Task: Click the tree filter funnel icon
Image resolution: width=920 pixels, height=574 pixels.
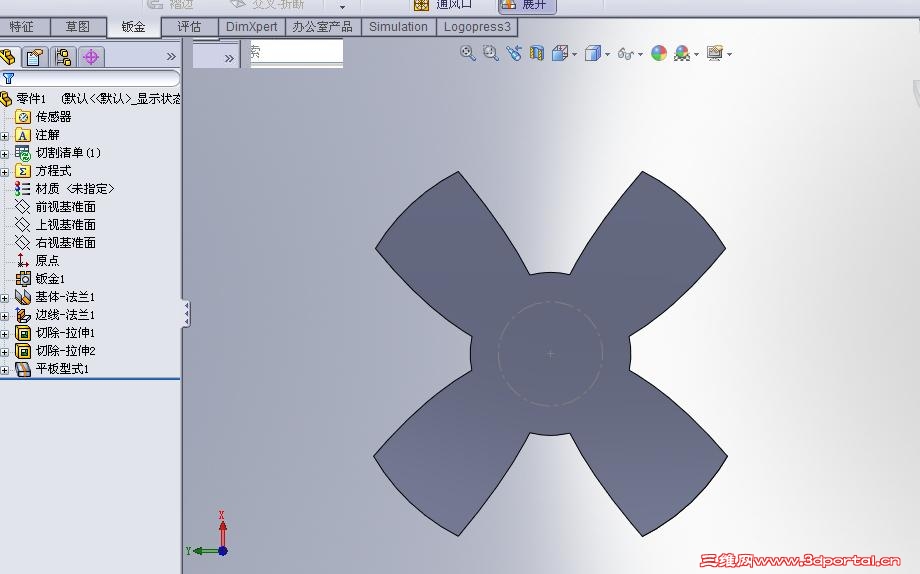Action: pyautogui.click(x=8, y=78)
